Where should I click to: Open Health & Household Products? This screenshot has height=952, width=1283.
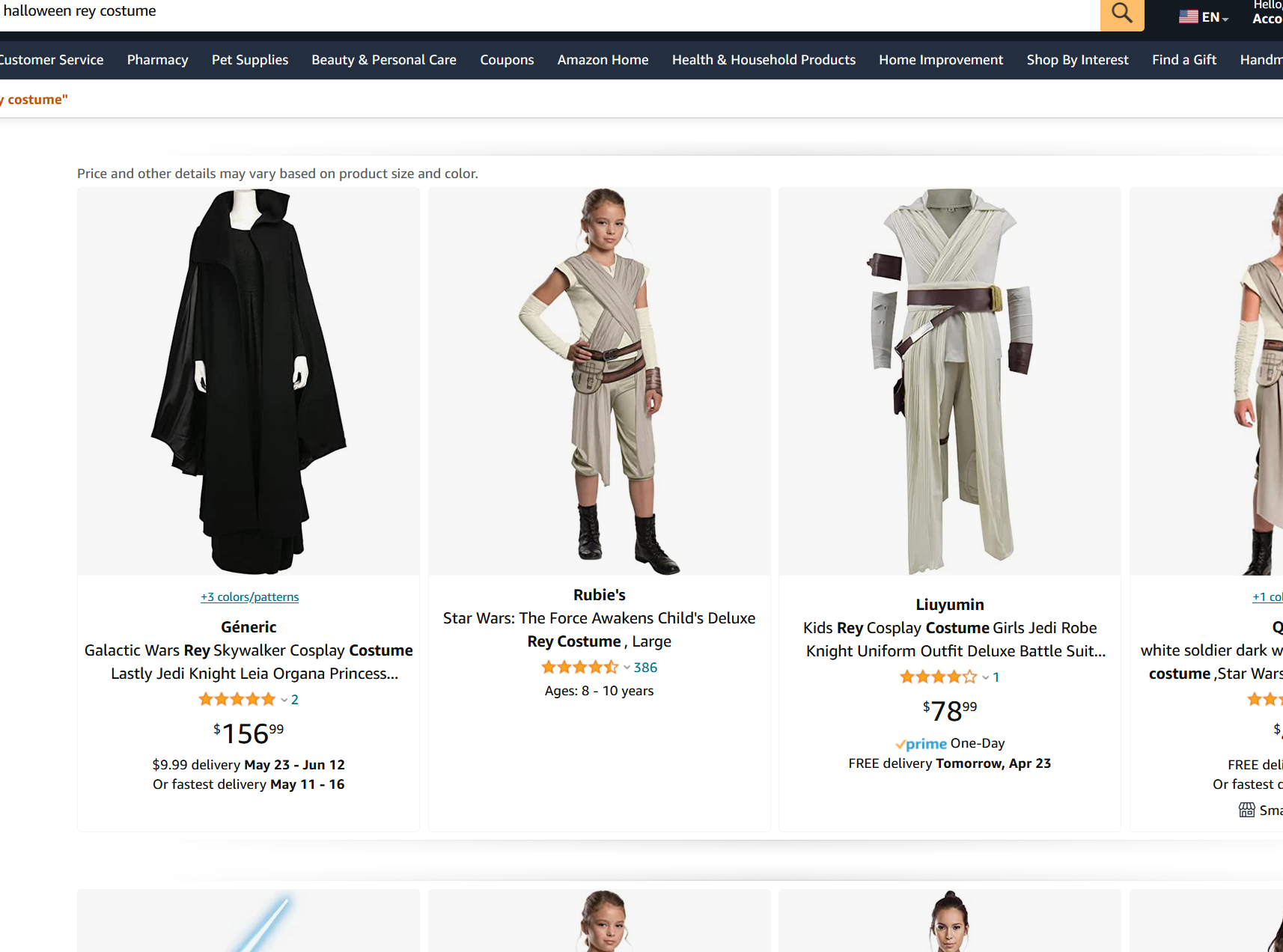point(764,60)
